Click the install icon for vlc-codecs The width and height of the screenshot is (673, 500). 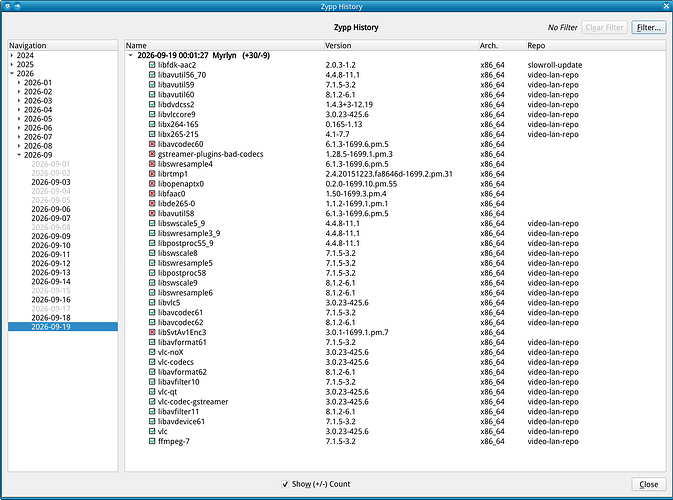[x=152, y=362]
